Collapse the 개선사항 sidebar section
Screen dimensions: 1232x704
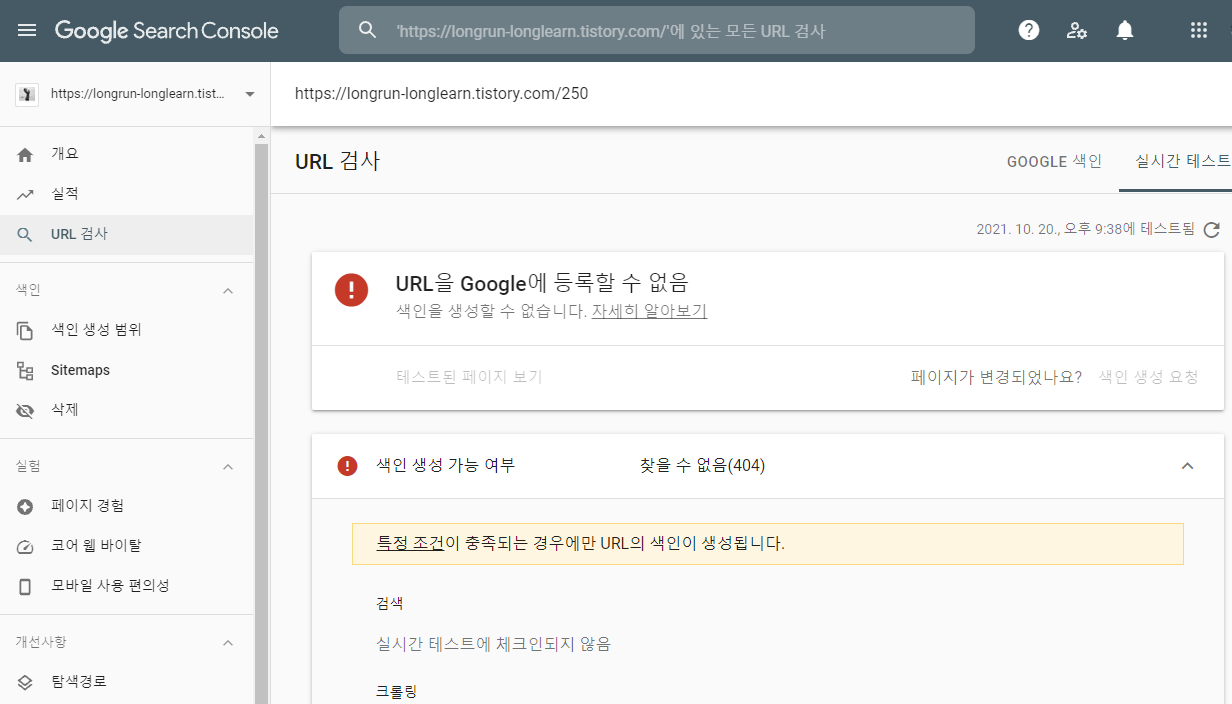tap(227, 642)
